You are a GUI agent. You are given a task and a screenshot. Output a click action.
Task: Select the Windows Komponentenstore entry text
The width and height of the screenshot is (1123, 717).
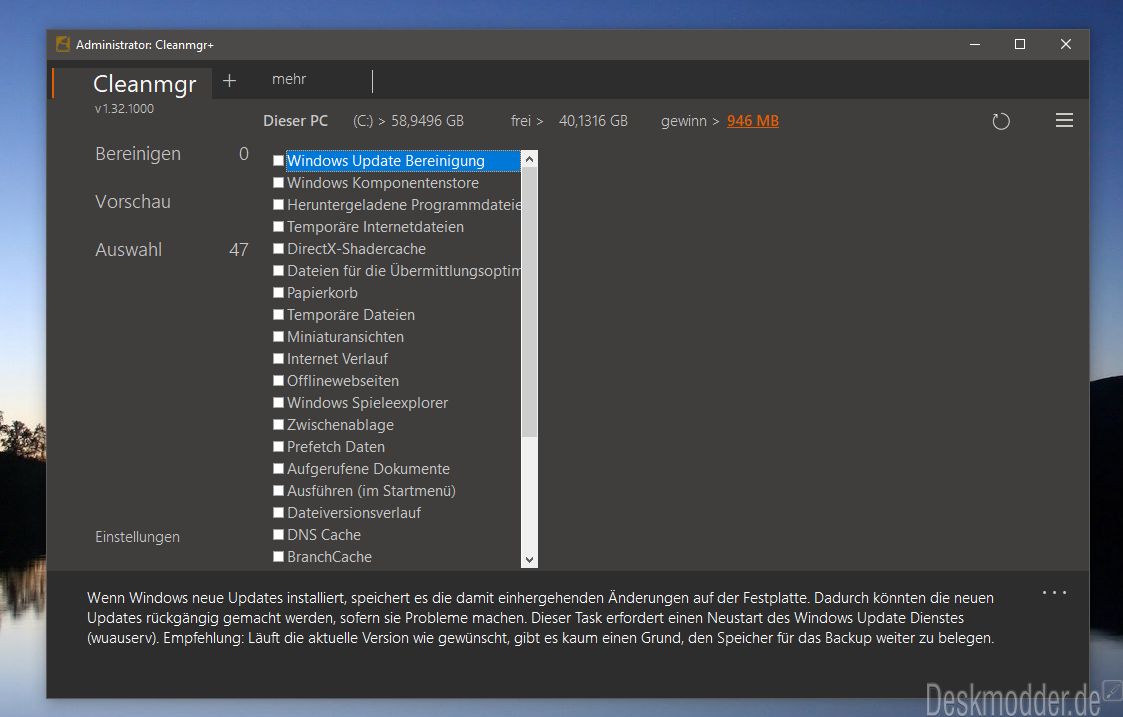click(x=382, y=183)
